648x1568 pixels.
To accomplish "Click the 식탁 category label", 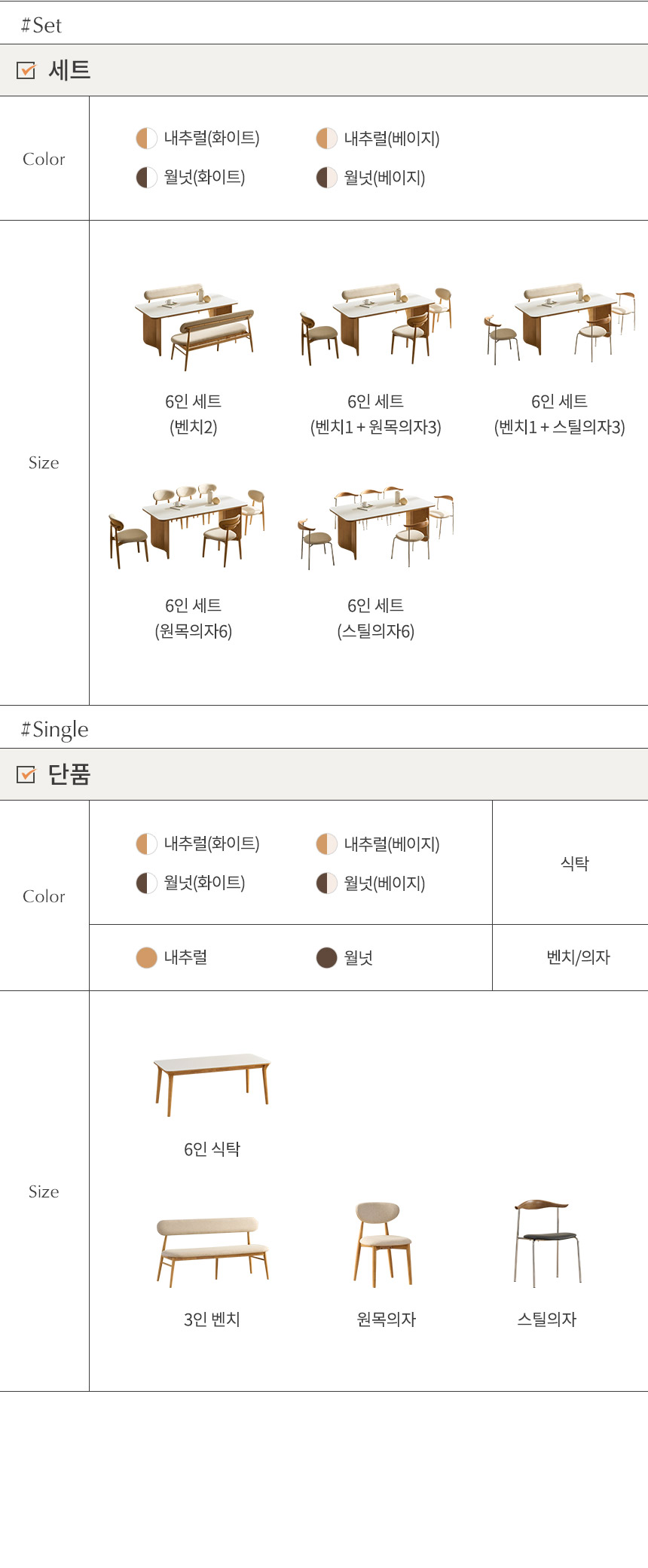I will coord(574,863).
